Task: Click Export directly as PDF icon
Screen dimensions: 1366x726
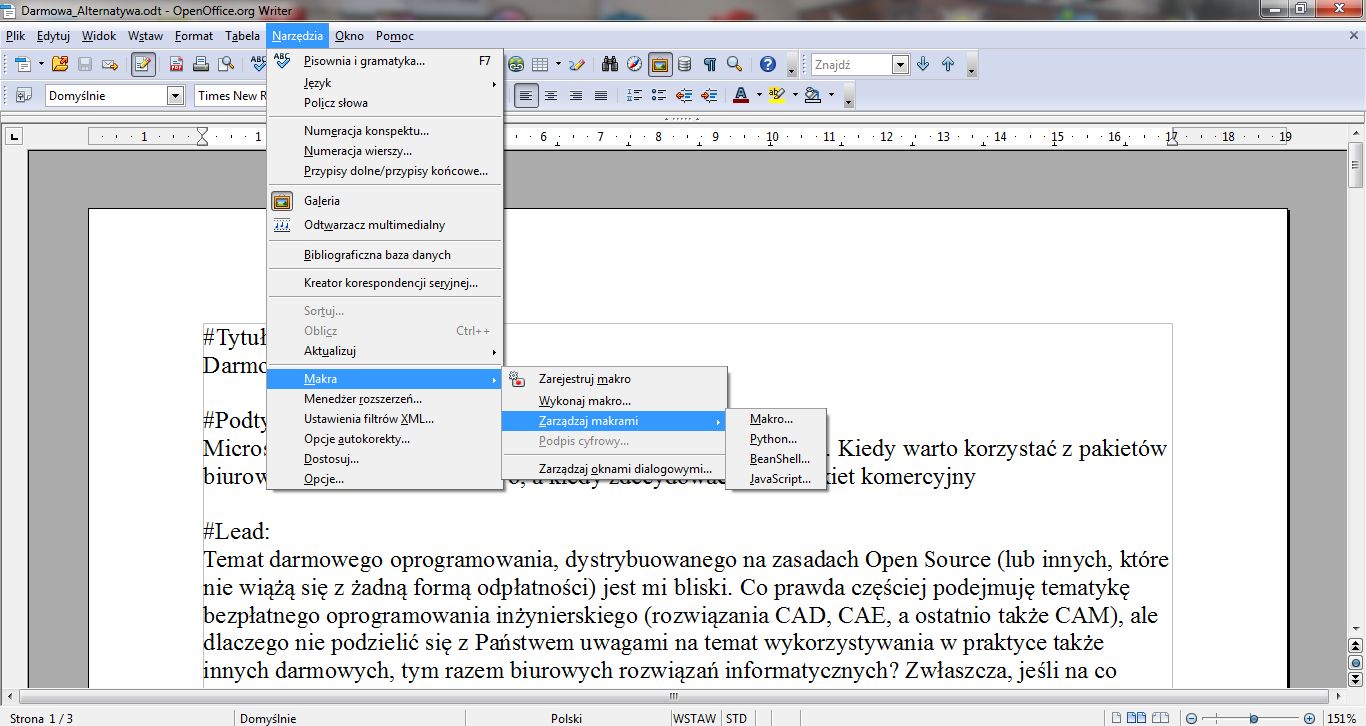Action: (176, 64)
